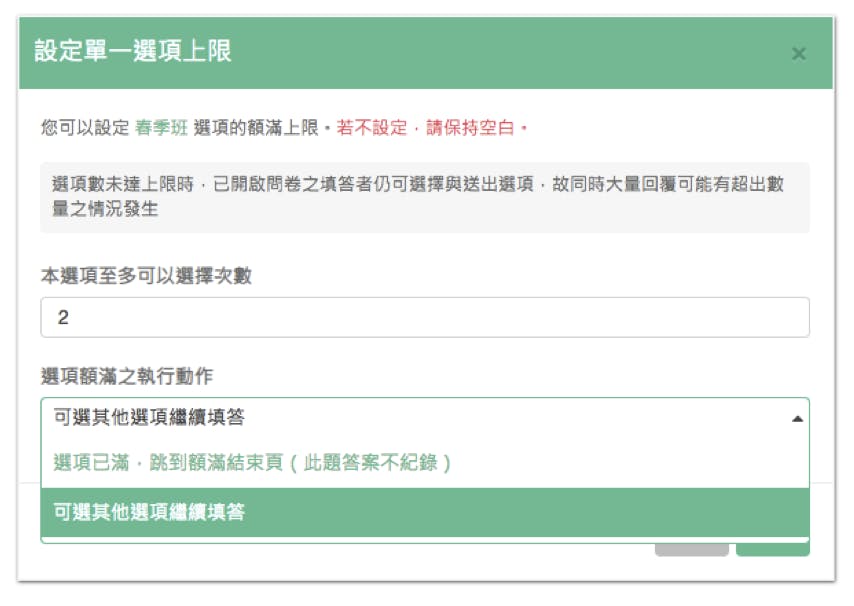Click the gray notice about 選項數未達上限時

click(x=425, y=197)
